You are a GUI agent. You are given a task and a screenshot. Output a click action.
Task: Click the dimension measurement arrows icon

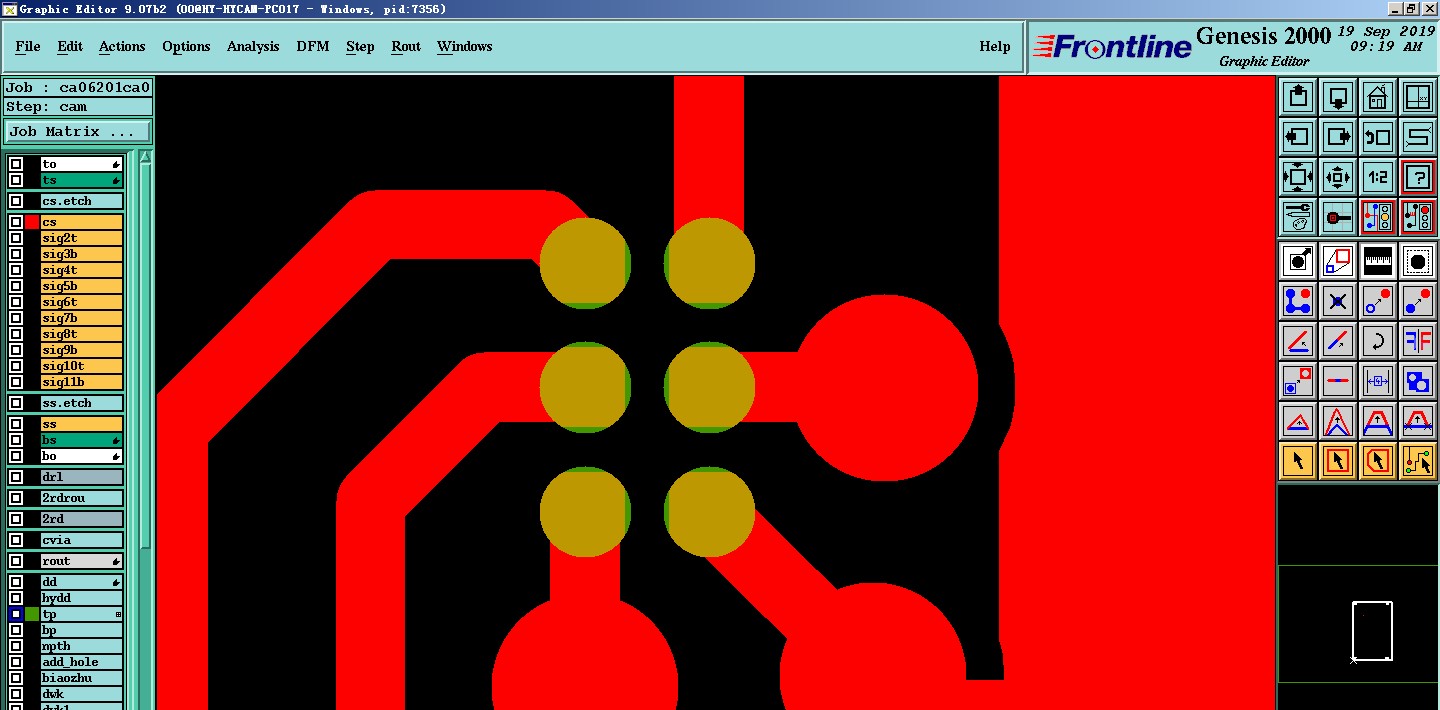pos(1378,381)
